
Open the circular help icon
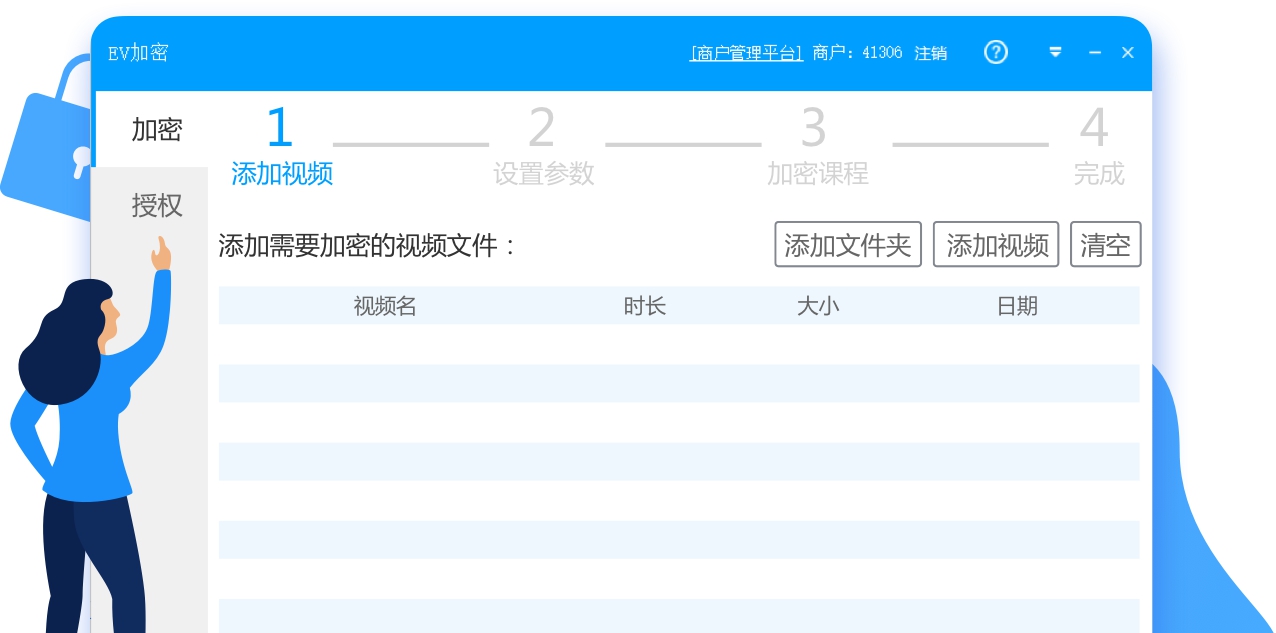(996, 52)
